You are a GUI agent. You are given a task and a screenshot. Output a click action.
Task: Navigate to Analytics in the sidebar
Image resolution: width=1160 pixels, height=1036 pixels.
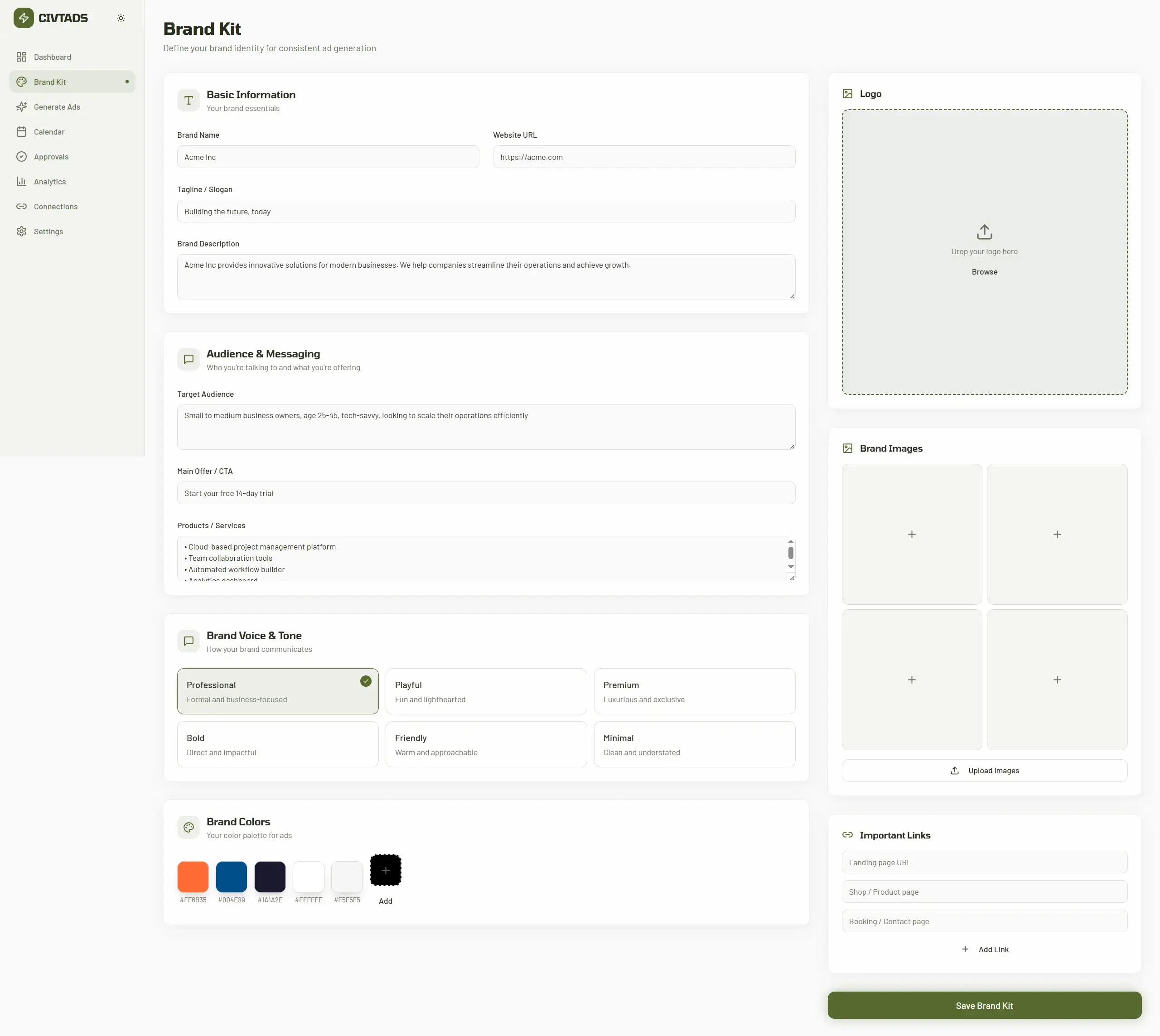click(x=49, y=181)
